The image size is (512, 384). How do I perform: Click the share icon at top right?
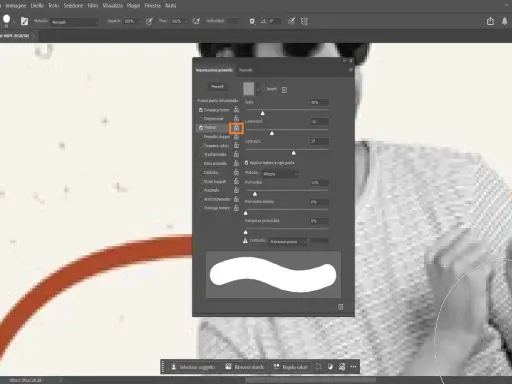coord(490,21)
